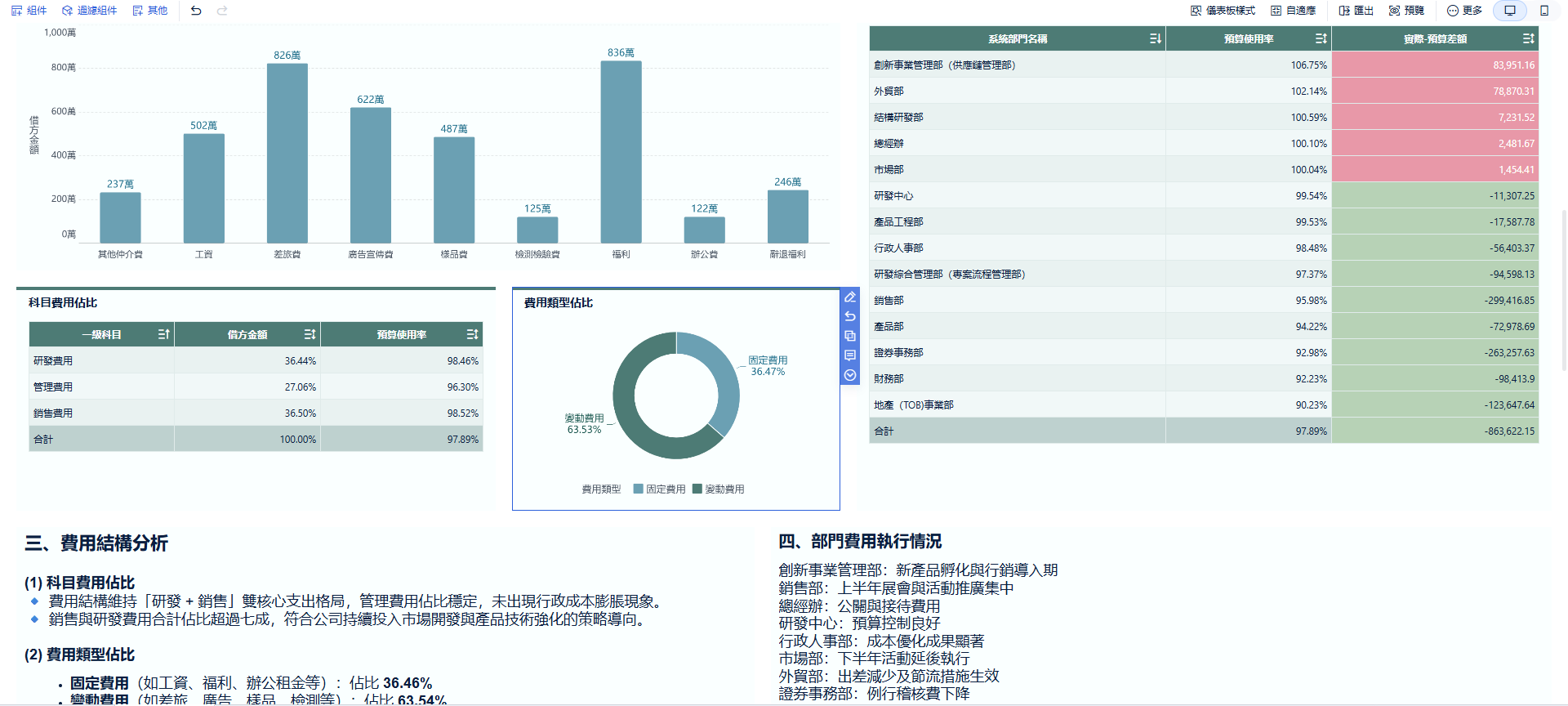The width and height of the screenshot is (1568, 706).
Task: Click the 變動費用 legend color swatch
Action: (697, 489)
